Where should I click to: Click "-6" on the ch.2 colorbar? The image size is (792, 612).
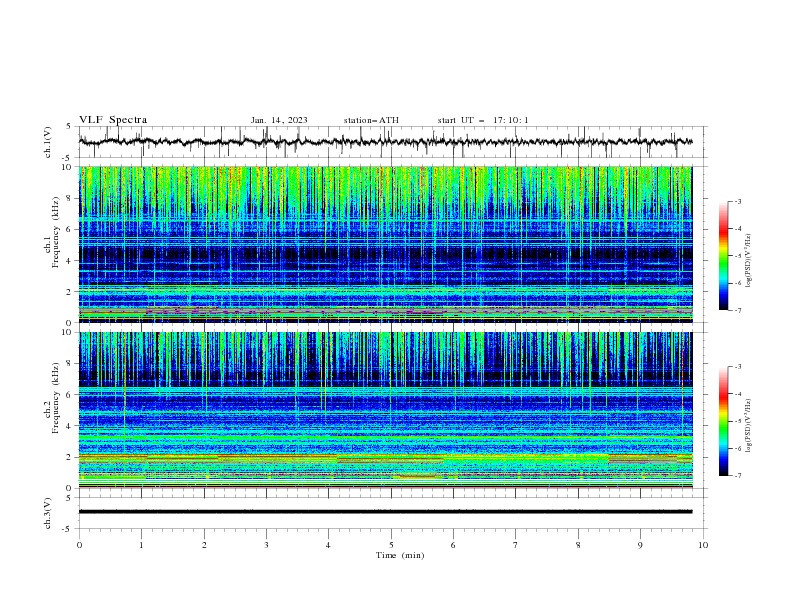(738, 448)
